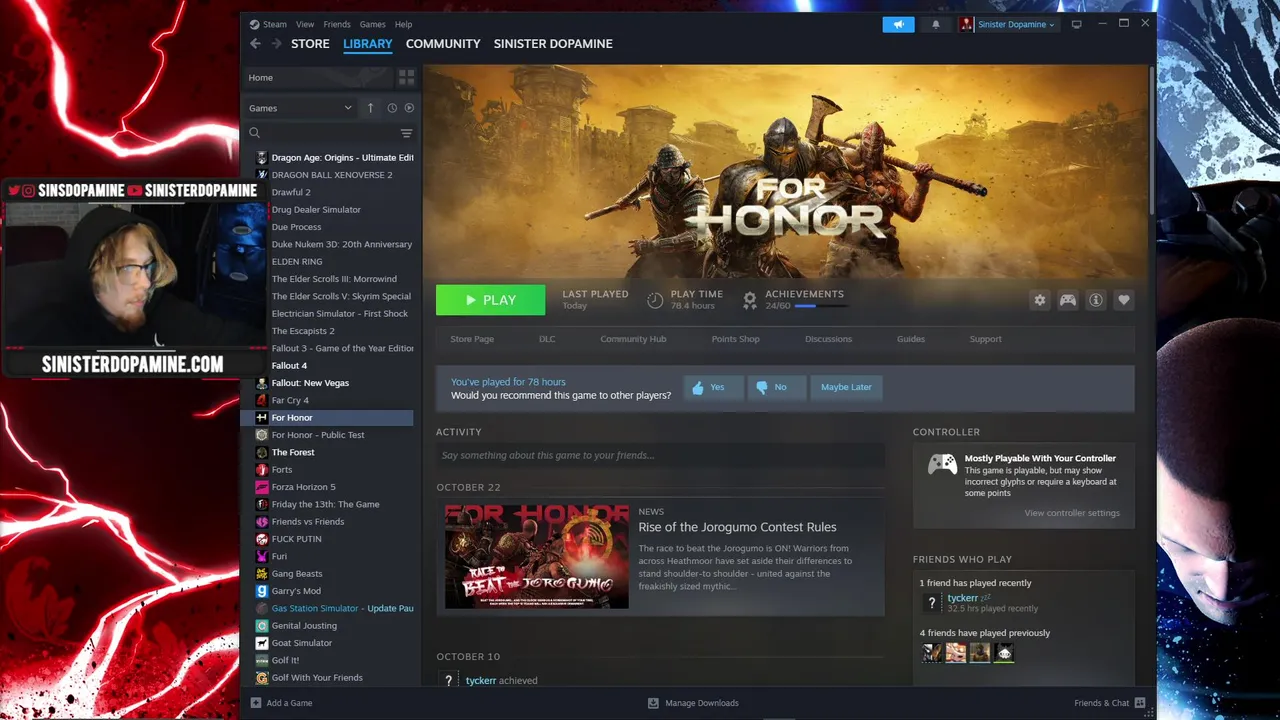Click the recent activity clock filter
The image size is (1280, 720).
(x=392, y=108)
